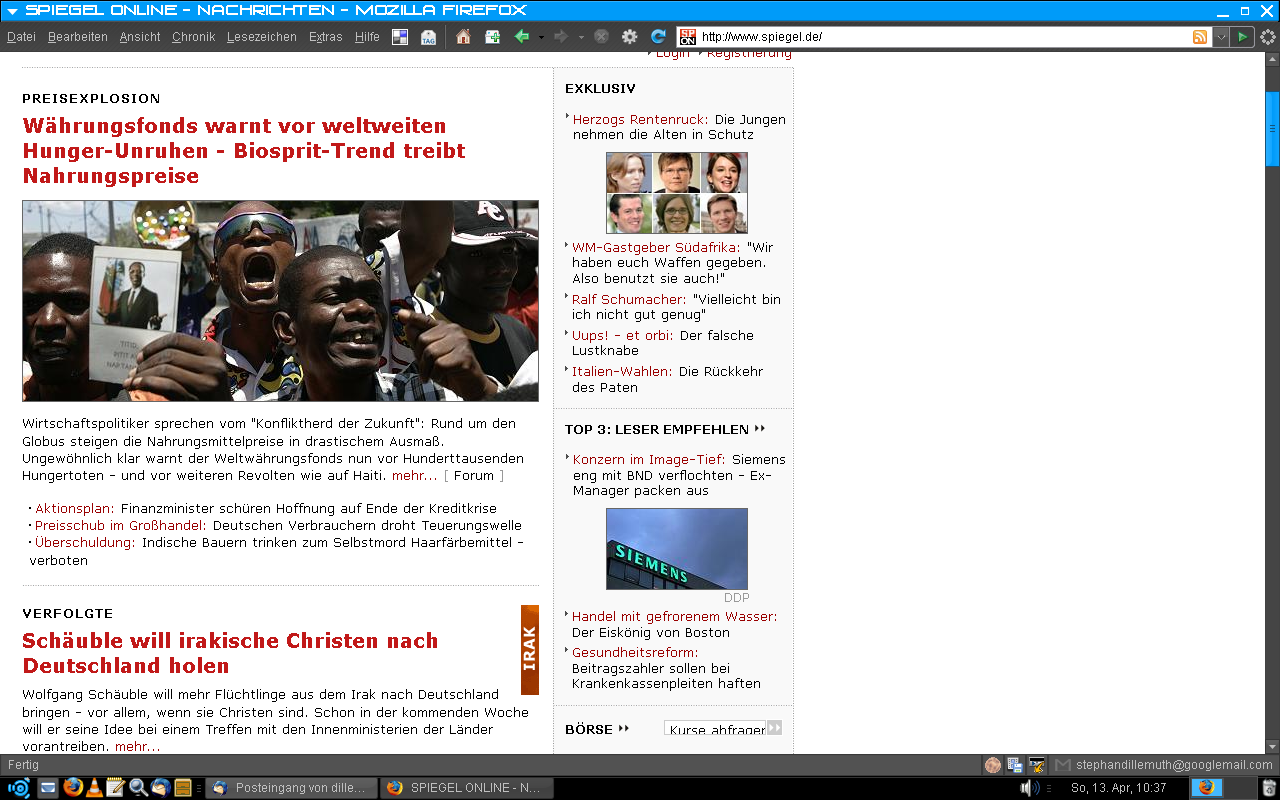Open the Bearbeiten menu

78,37
